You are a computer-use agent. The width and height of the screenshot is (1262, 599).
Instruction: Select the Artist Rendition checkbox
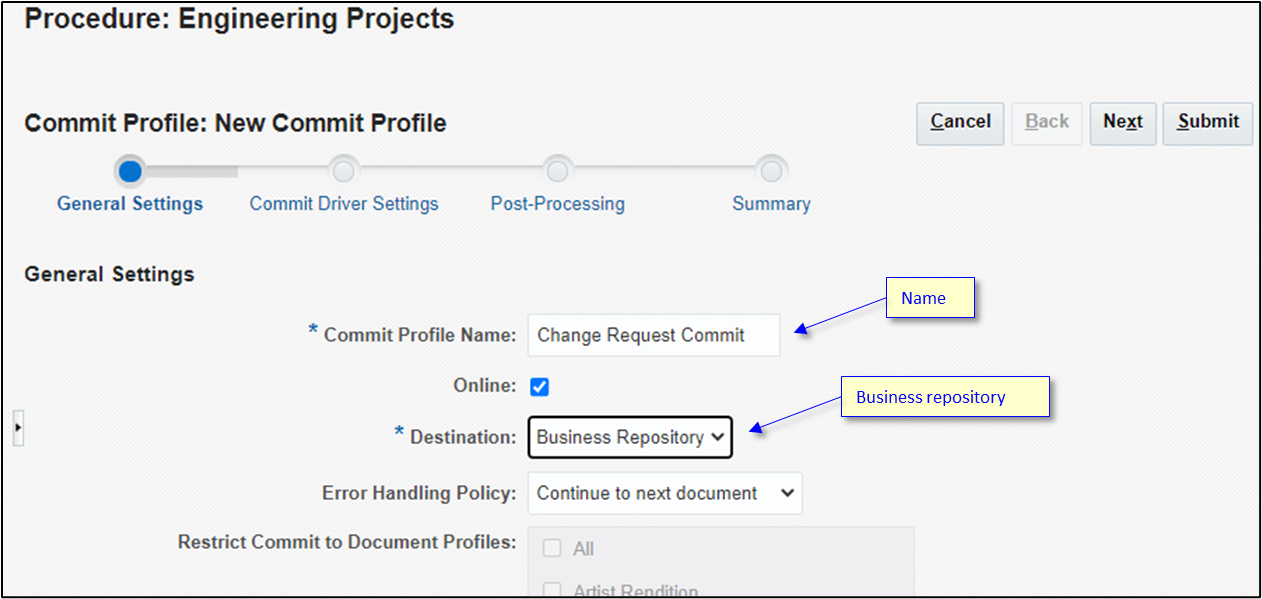[x=552, y=590]
